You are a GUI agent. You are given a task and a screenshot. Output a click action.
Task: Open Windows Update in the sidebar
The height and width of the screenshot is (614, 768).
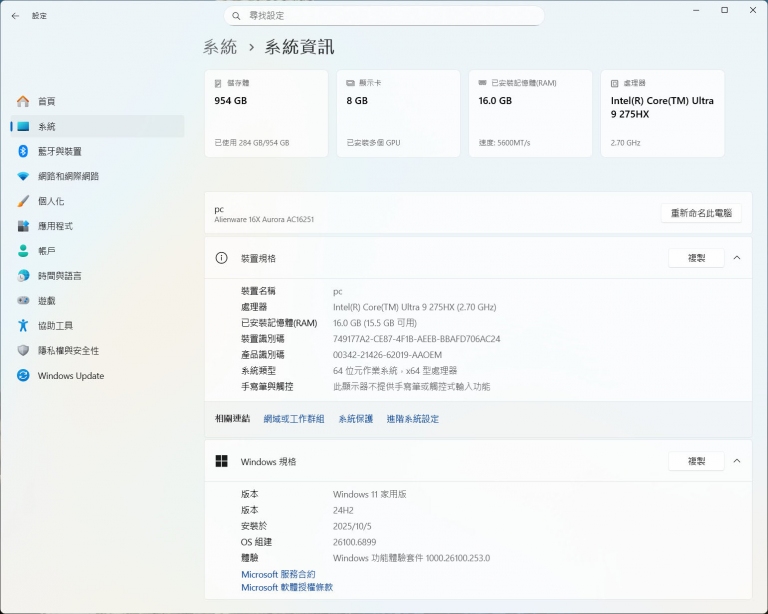(70, 376)
